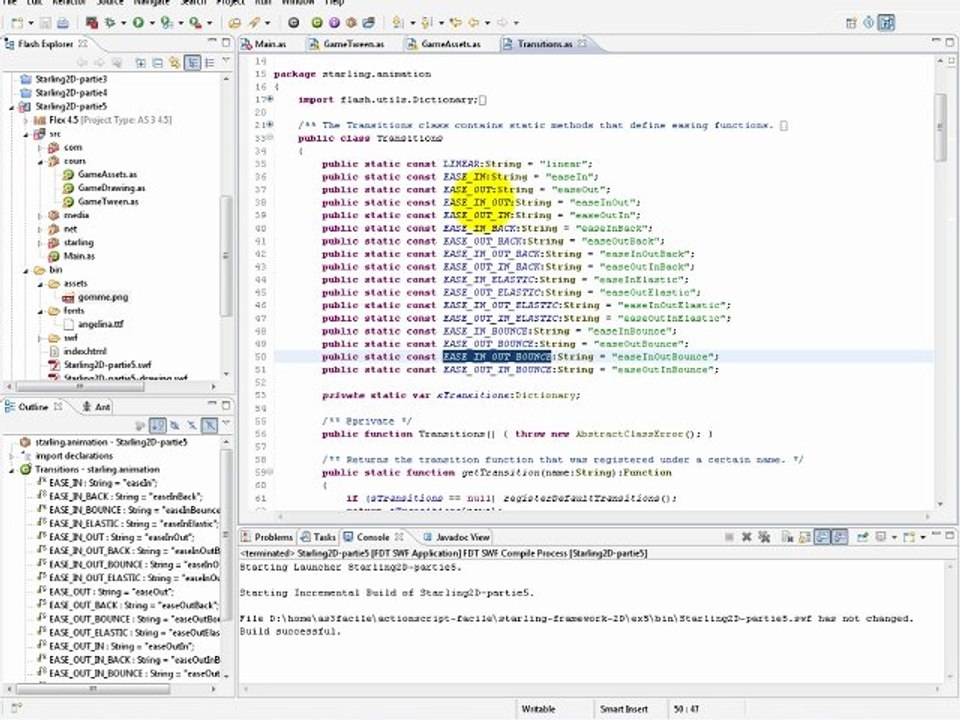The width and height of the screenshot is (960, 720).
Task: Open Display Selected Console dropdown arrow
Action: (894, 538)
